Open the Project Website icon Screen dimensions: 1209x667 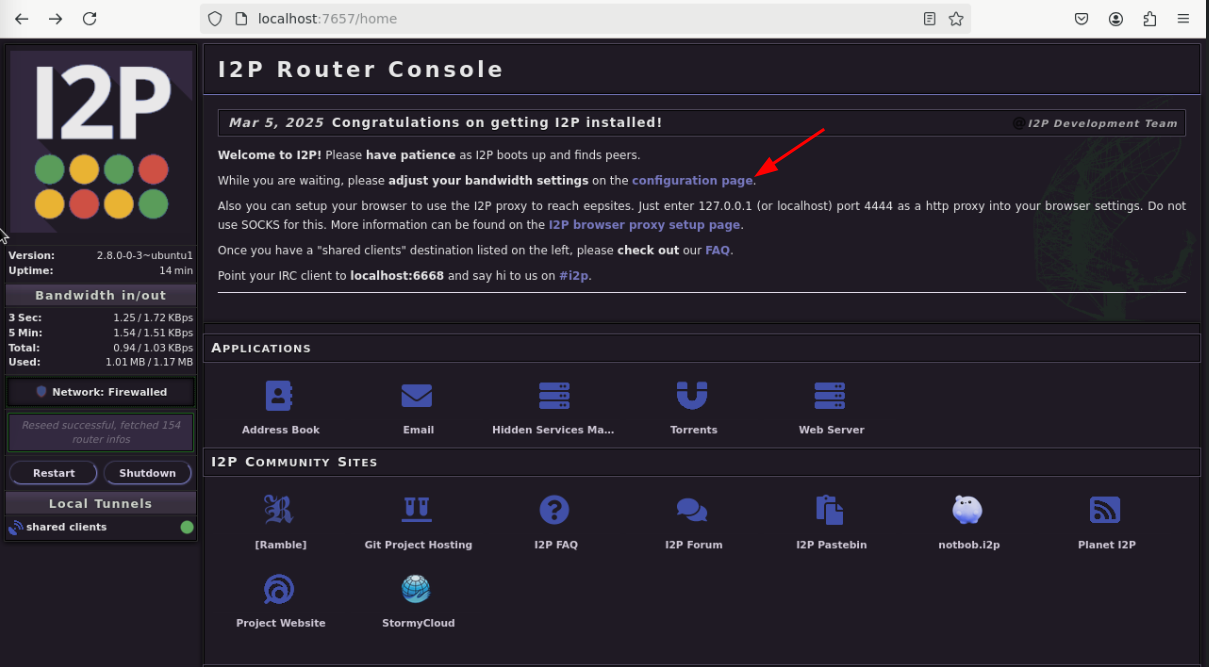point(279,589)
